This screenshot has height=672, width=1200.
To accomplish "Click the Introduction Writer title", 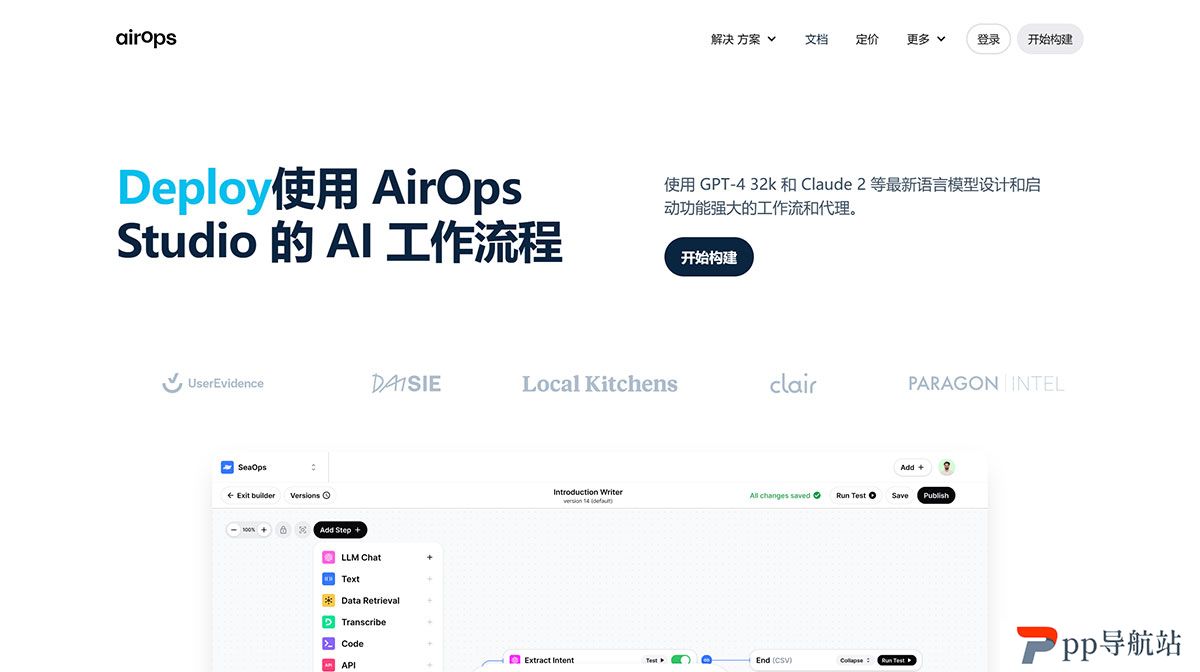I will pos(588,492).
